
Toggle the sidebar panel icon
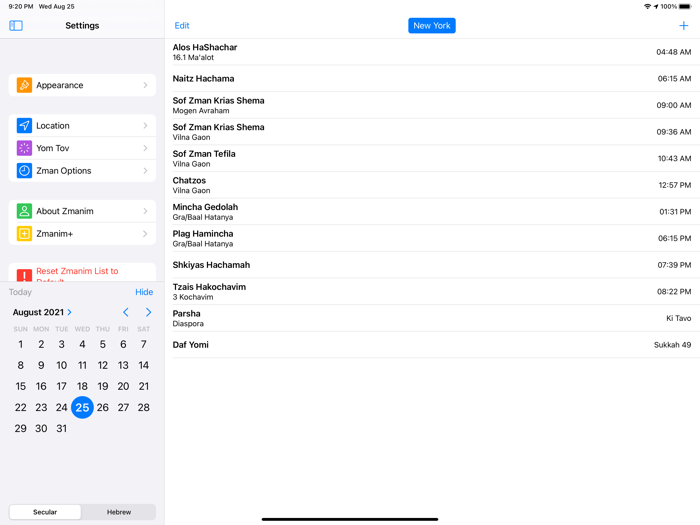[16, 25]
